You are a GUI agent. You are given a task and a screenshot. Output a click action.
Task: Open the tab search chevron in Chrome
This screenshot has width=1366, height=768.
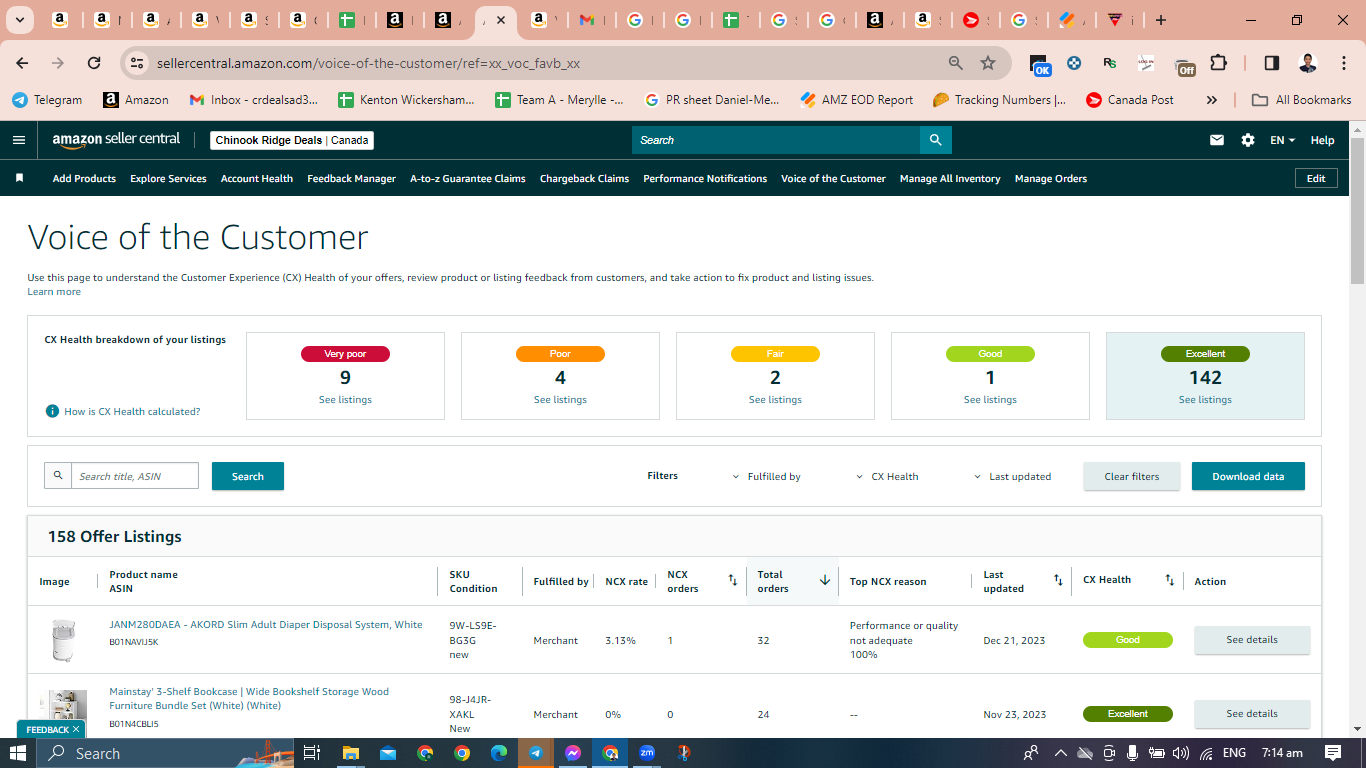20,20
